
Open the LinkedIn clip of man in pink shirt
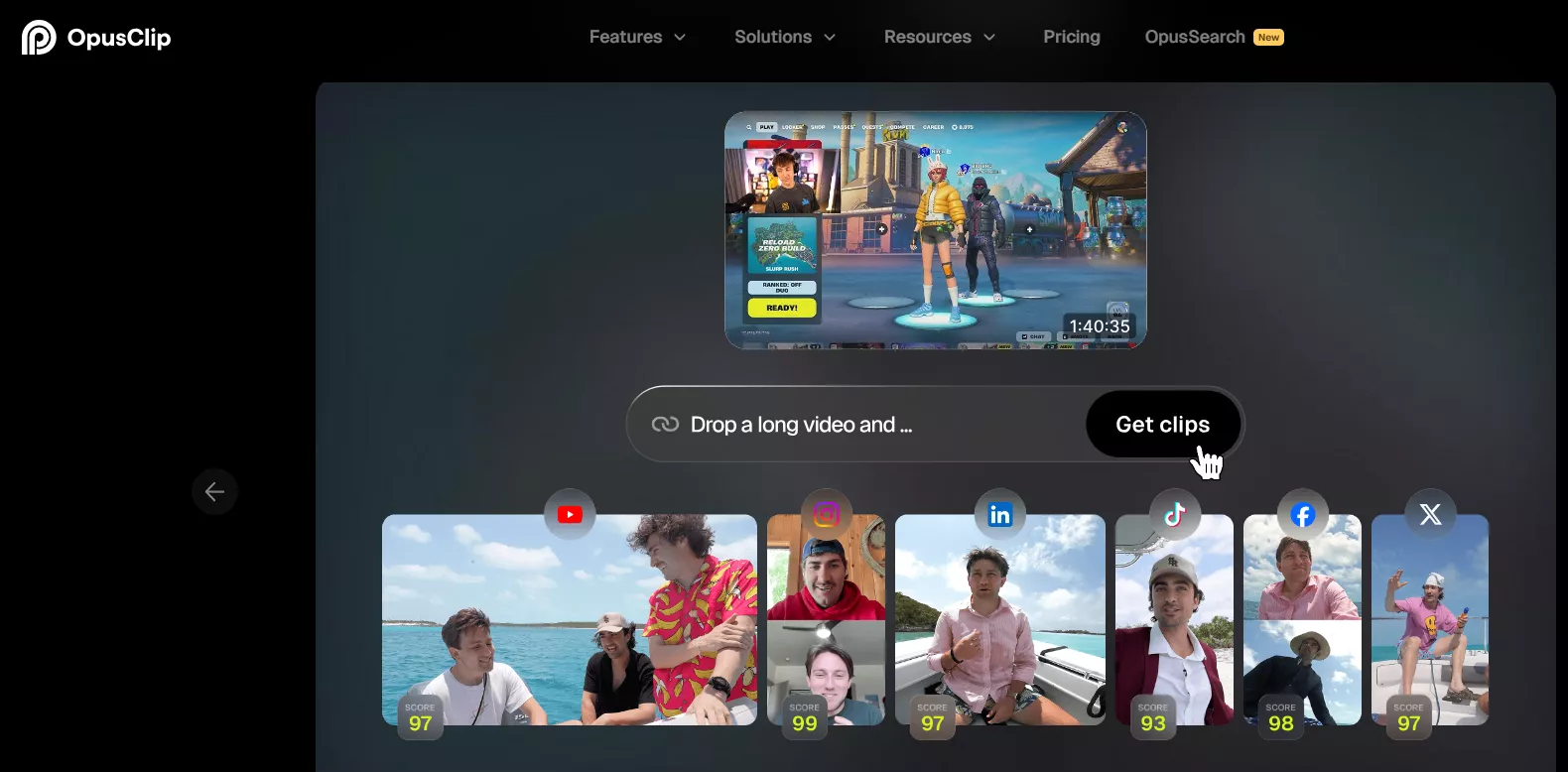click(x=1000, y=620)
